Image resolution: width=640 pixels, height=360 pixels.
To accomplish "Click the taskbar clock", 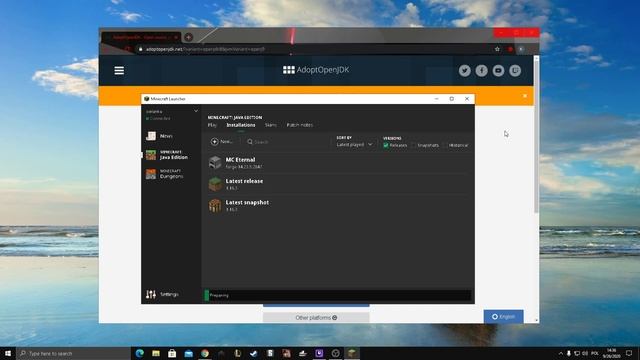I will (611, 353).
